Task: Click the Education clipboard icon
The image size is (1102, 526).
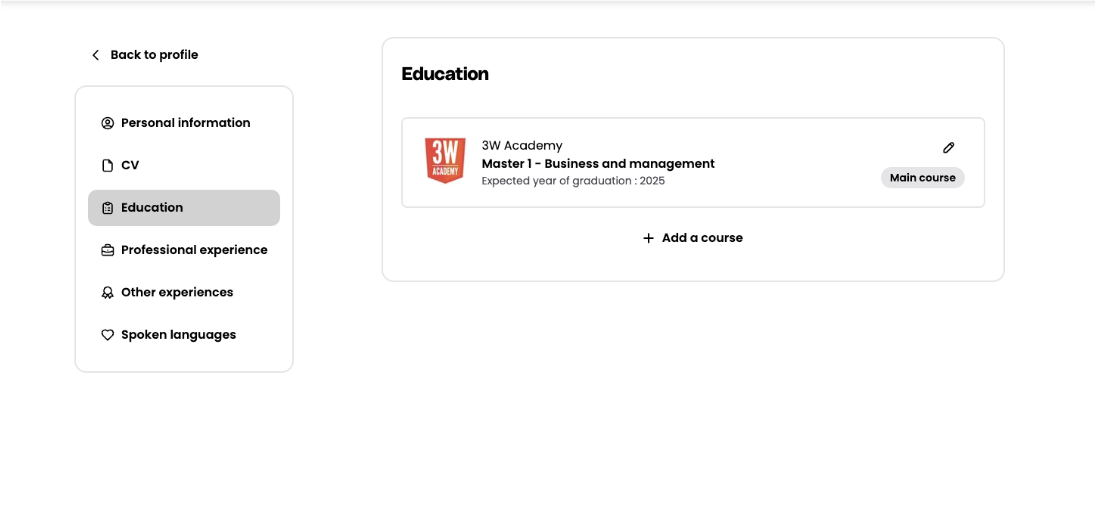Action: tap(108, 208)
